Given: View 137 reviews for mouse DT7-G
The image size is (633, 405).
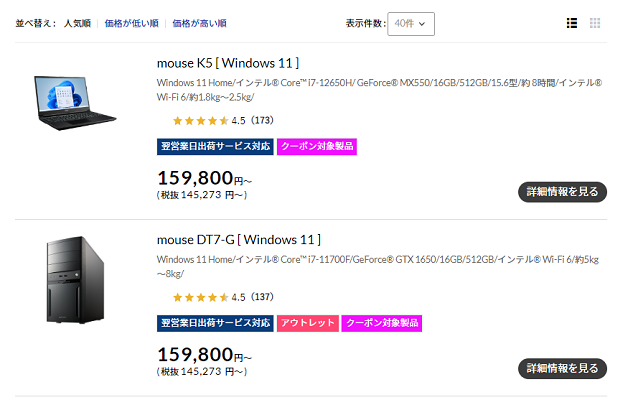Looking at the screenshot, I should pos(262,297).
